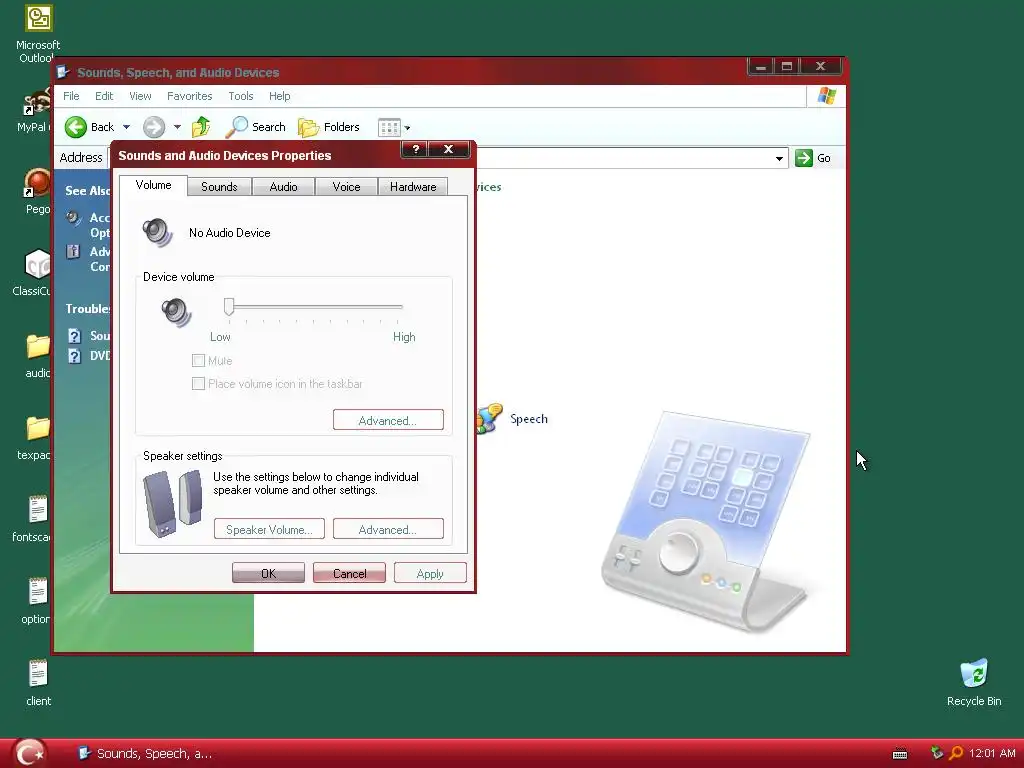
Task: Click the speaker pair icon in Speaker settings
Action: click(x=172, y=504)
